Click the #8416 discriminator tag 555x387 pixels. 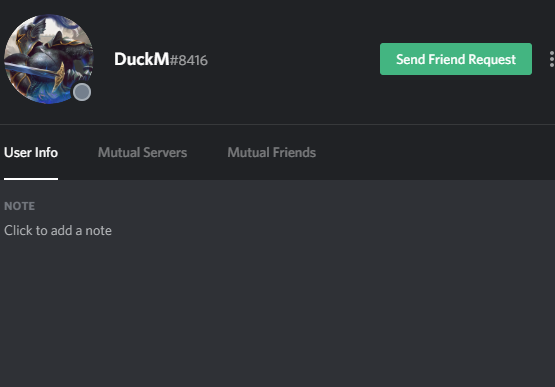point(189,60)
